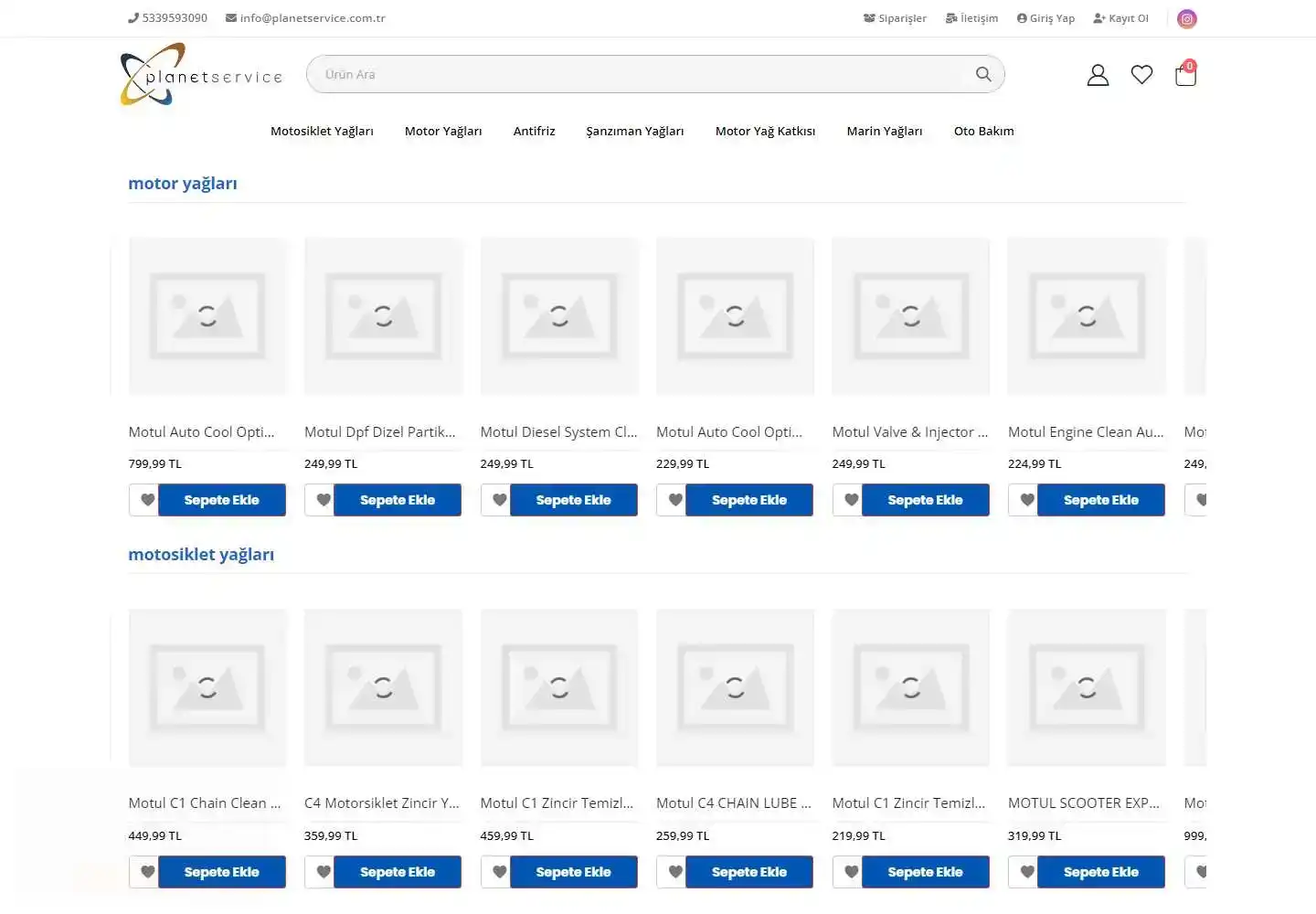The width and height of the screenshot is (1316, 914).
Task: Open Motul Diesel System Cl product title
Action: click(559, 432)
